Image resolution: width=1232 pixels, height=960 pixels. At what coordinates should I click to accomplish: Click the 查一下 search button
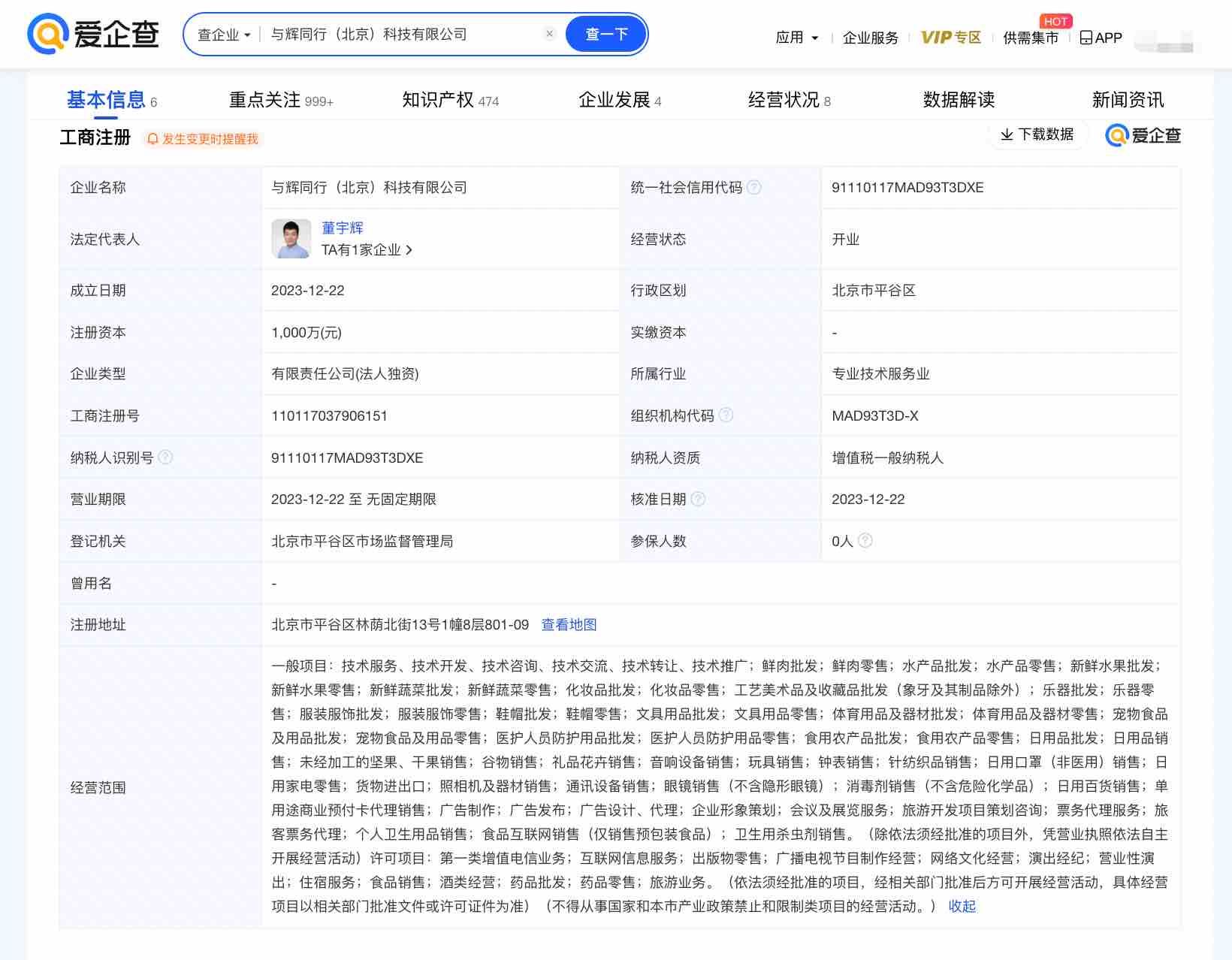[605, 35]
